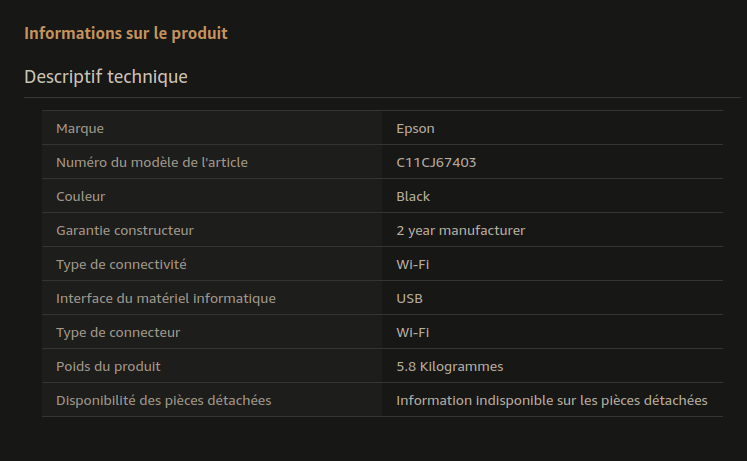This screenshot has width=747, height=461.
Task: Select the USB interface value
Action: tap(409, 299)
